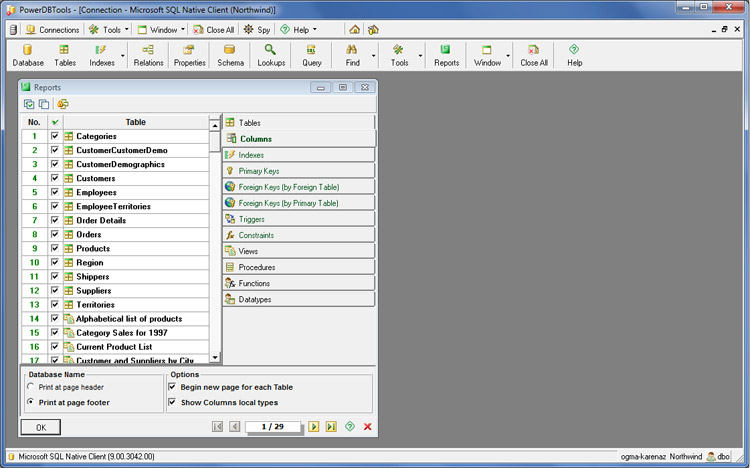The height and width of the screenshot is (468, 750).
Task: Click the page number field
Action: [x=273, y=427]
